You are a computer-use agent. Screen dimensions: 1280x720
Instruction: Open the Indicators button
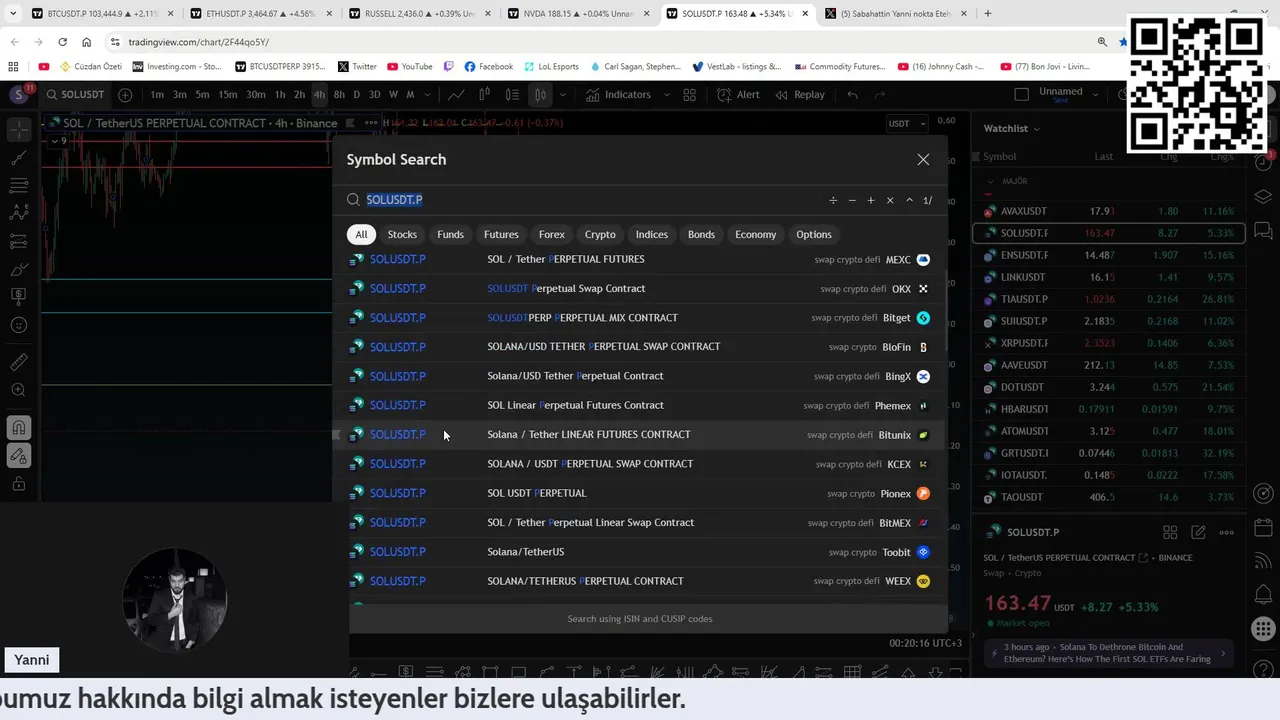(x=618, y=95)
